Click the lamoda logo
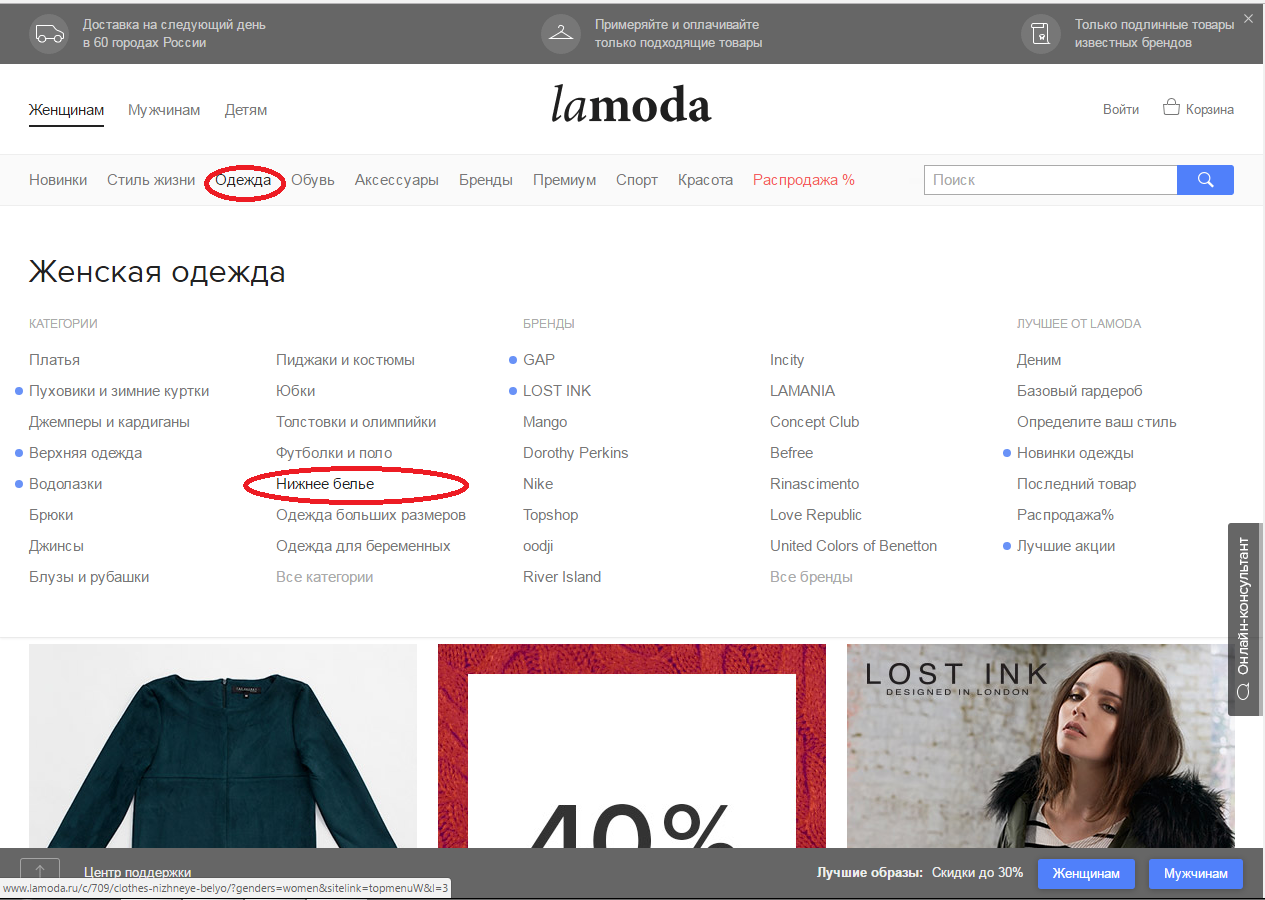 click(x=631, y=105)
